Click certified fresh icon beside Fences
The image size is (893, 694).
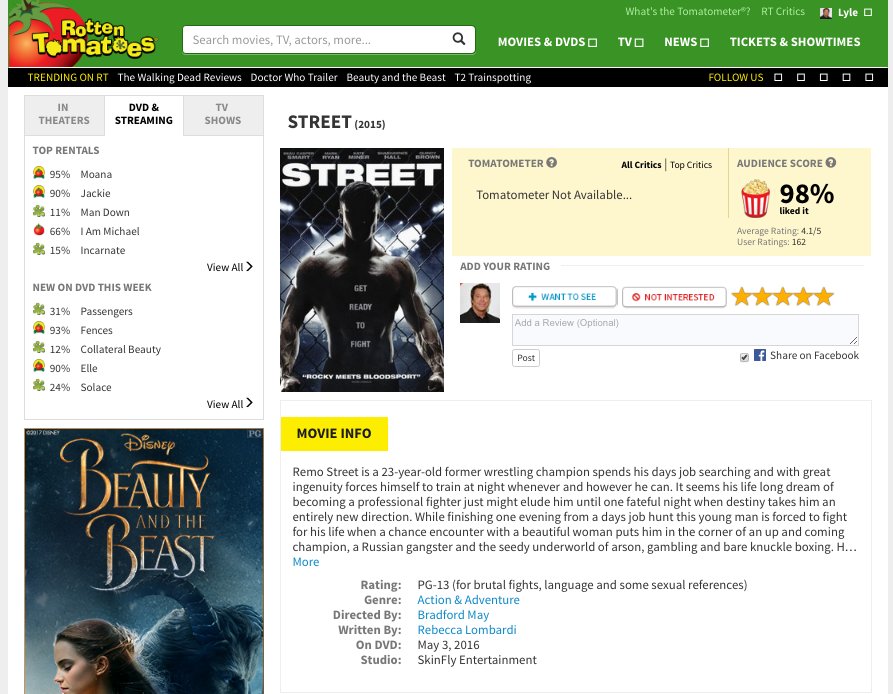[39, 328]
